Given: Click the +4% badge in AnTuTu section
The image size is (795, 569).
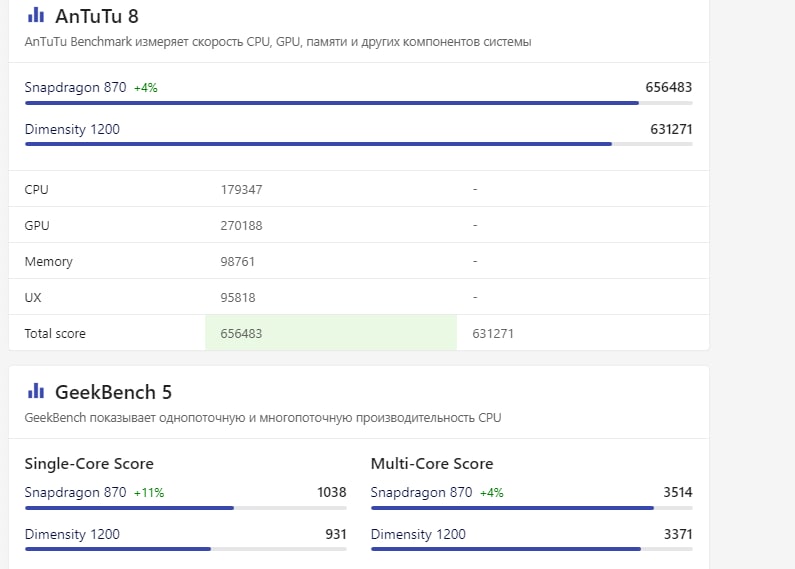Looking at the screenshot, I should pyautogui.click(x=146, y=88).
